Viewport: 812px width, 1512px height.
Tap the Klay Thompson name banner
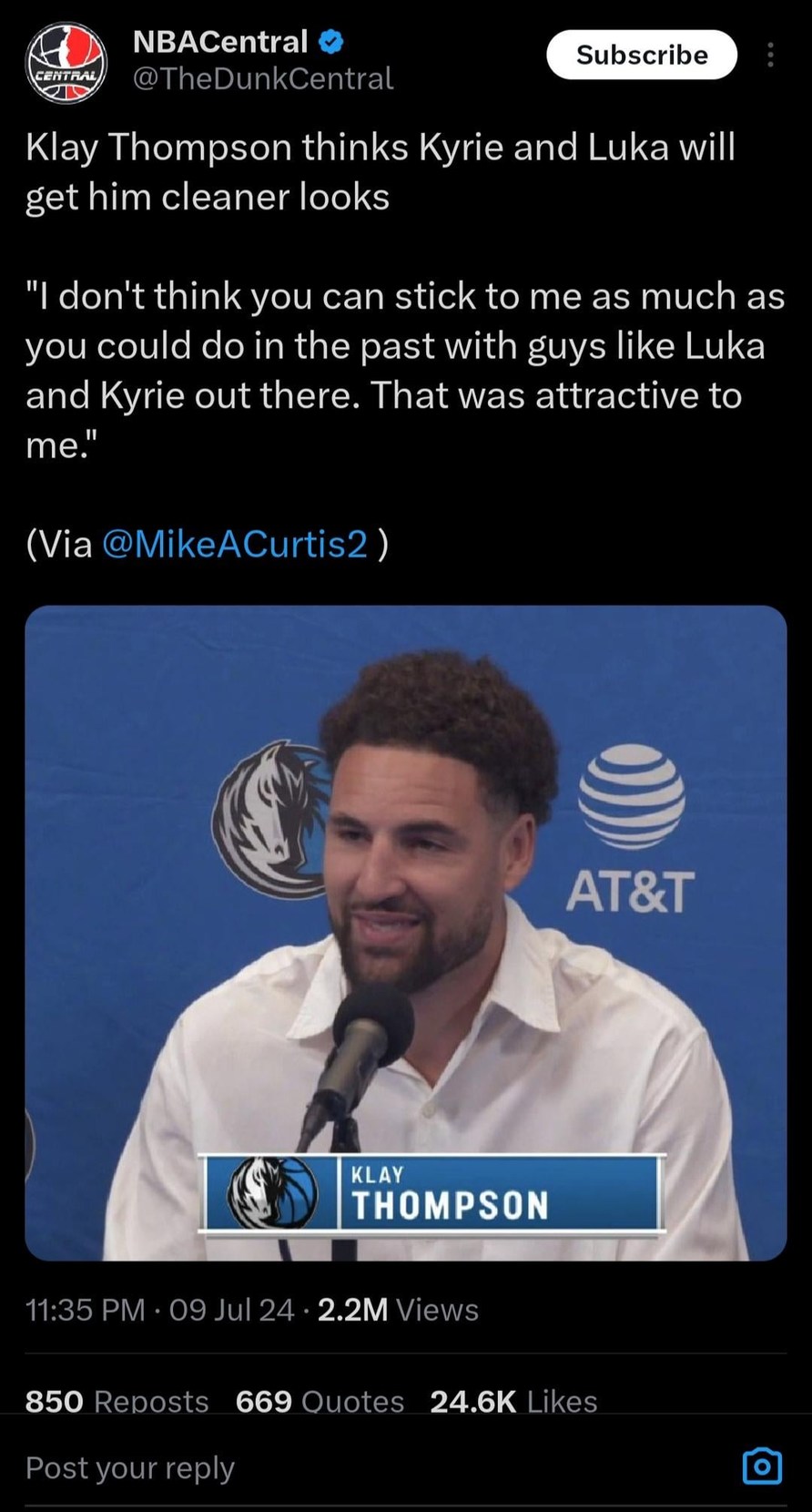(x=432, y=1193)
